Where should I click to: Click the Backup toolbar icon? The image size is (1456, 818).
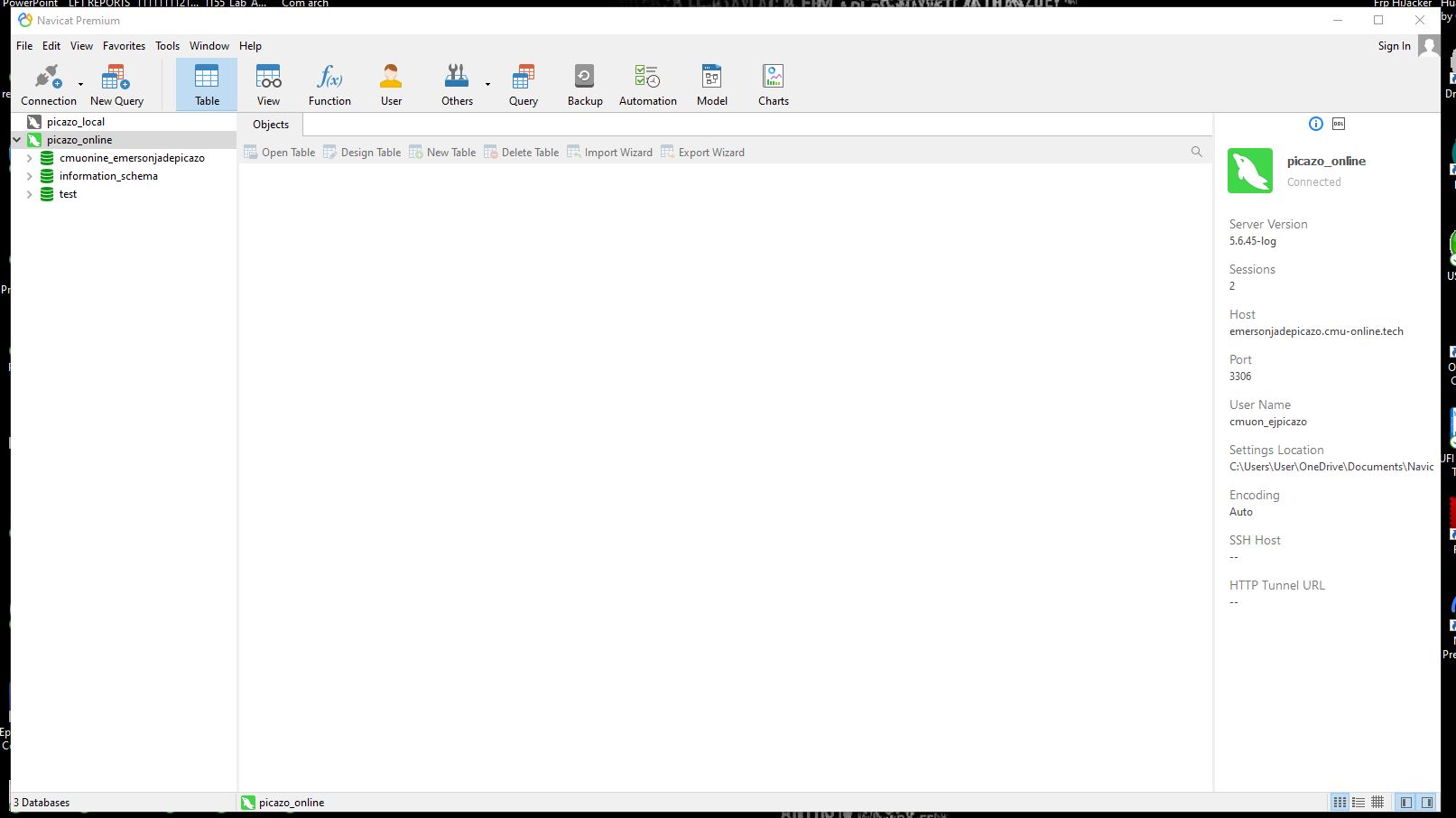tap(584, 85)
